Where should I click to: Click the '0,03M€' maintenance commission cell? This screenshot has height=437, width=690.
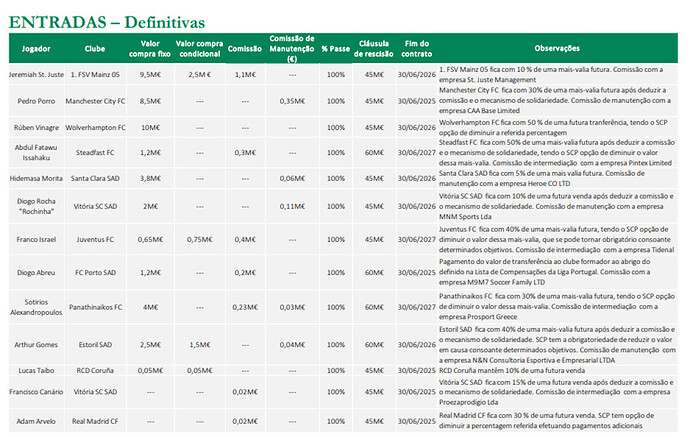pyautogui.click(x=292, y=307)
